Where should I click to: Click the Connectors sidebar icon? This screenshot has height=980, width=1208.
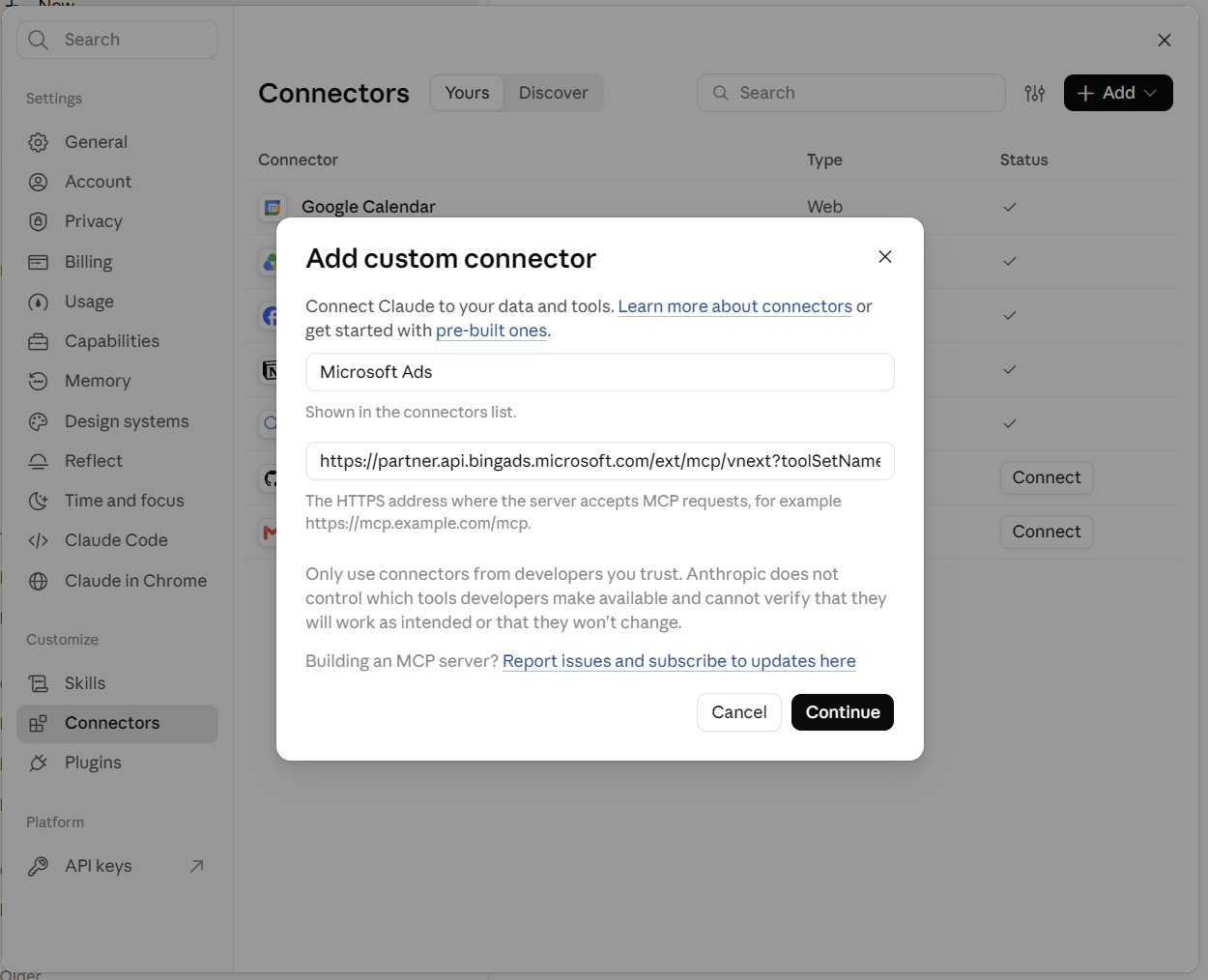(x=38, y=723)
